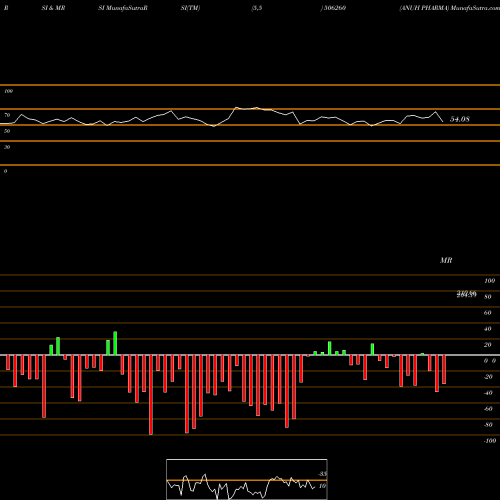Click the 40 label on MR axis
Image resolution: width=500 pixels, height=500 pixels.
click(x=488, y=329)
